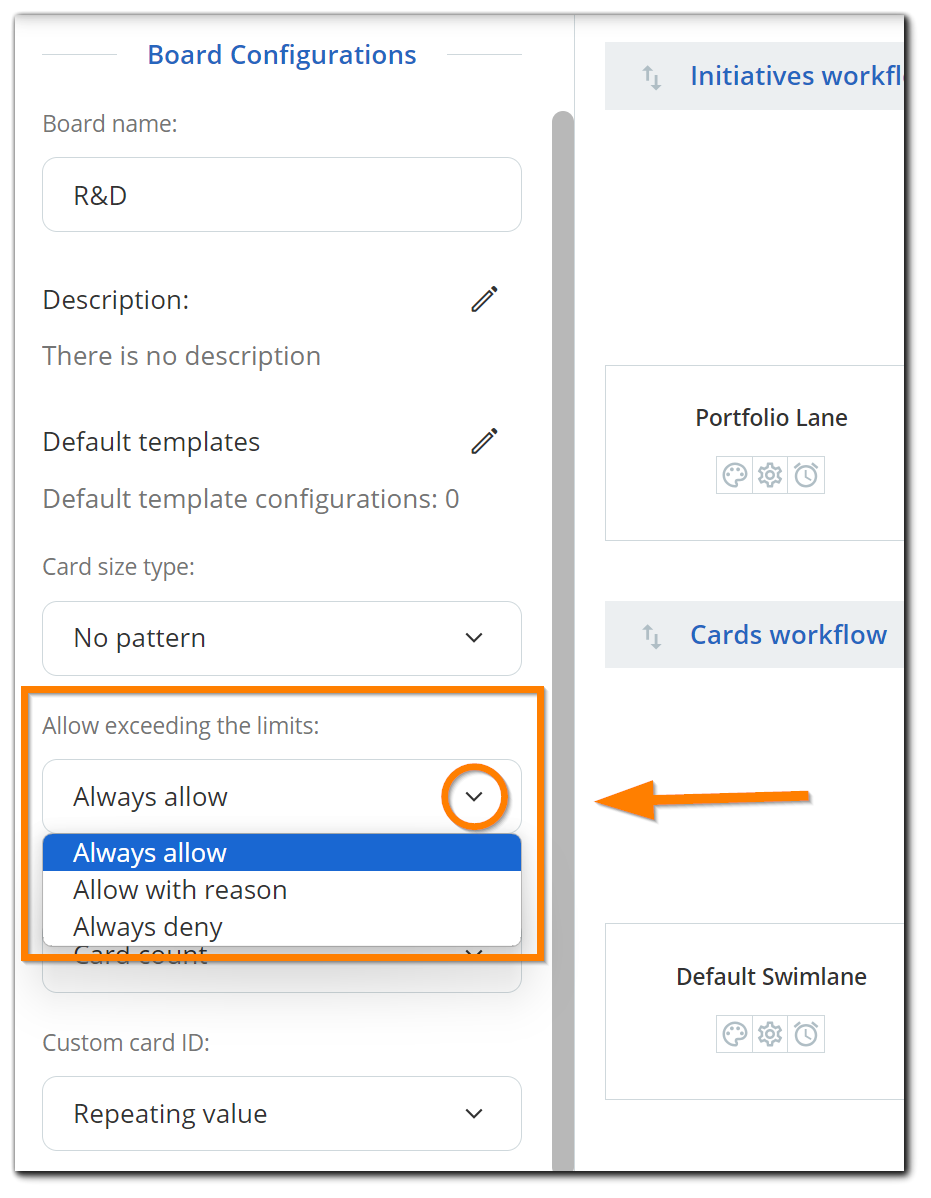931x1198 pixels.
Task: Collapse the Allow exceeding the limits dropdown
Action: click(x=474, y=796)
